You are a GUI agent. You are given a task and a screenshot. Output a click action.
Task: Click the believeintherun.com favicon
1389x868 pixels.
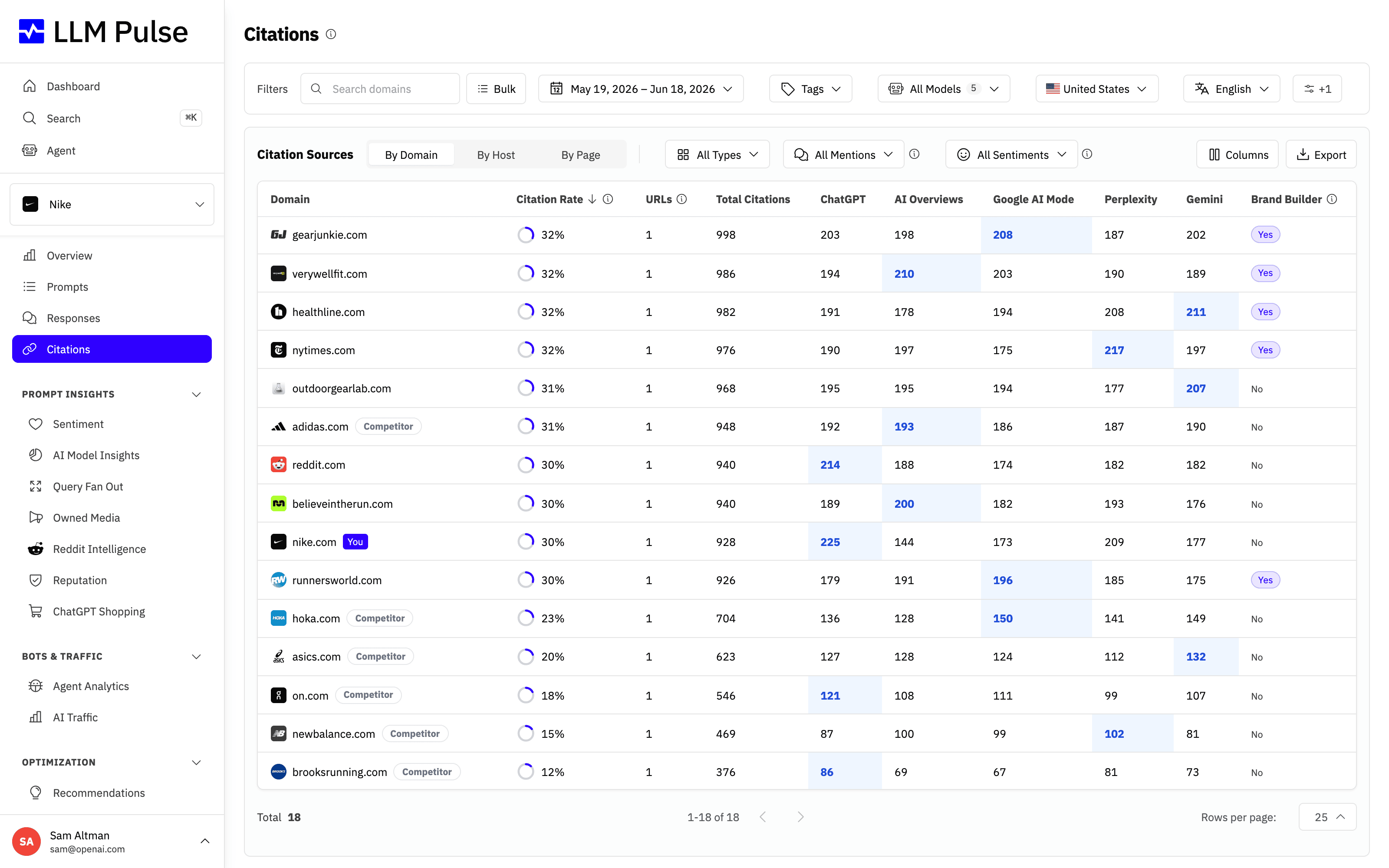point(278,503)
